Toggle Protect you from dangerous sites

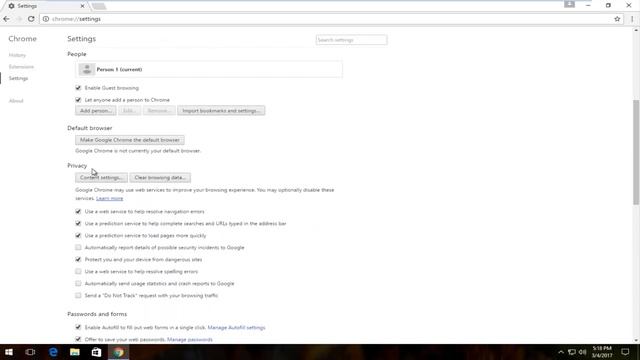point(78,259)
